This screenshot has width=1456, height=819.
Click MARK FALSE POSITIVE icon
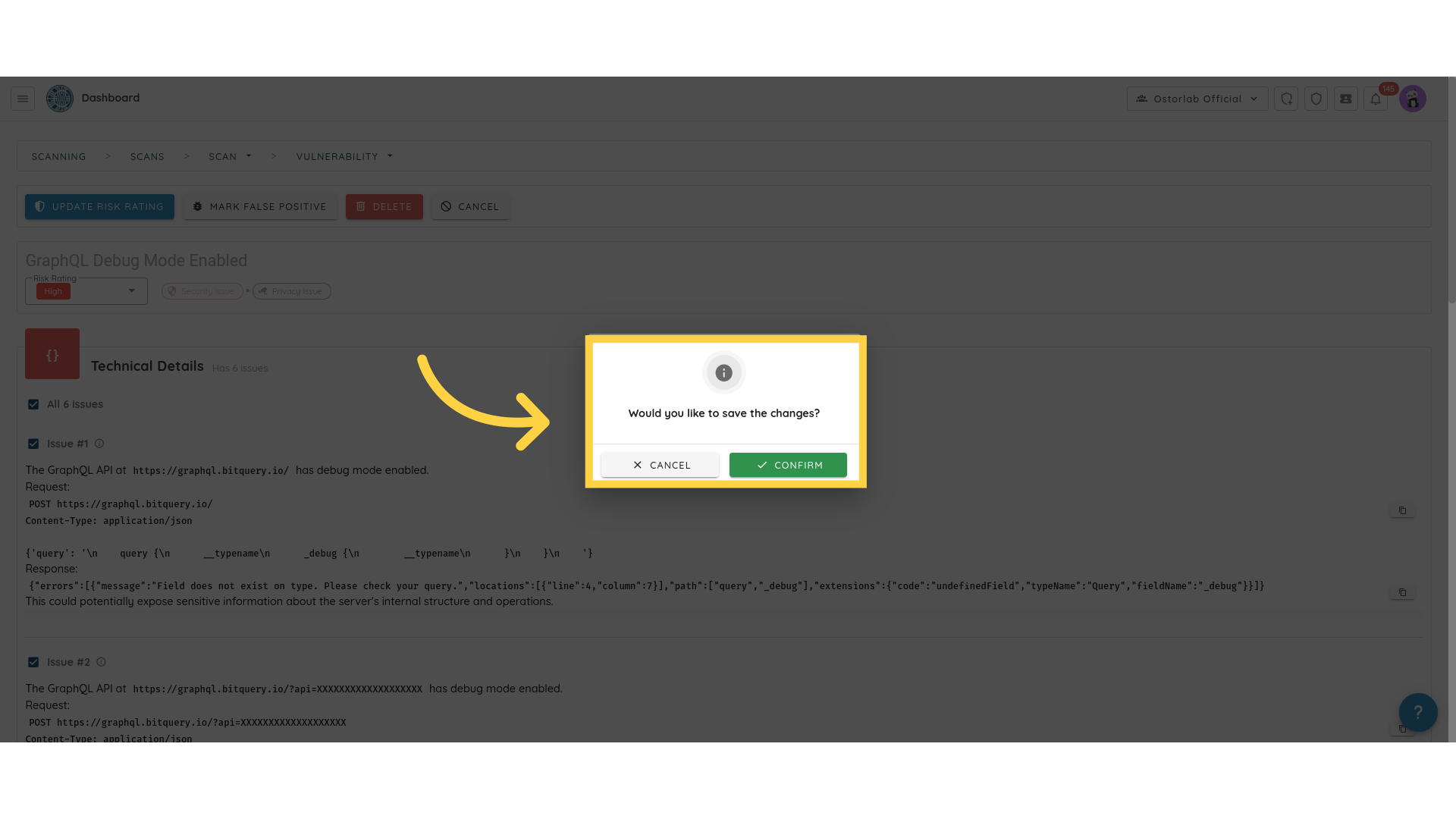click(x=197, y=206)
